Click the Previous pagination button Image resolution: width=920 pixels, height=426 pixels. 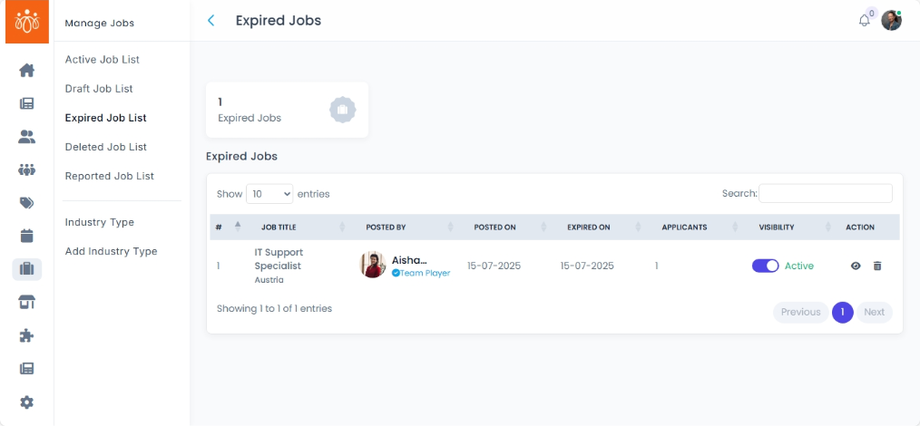coord(800,312)
